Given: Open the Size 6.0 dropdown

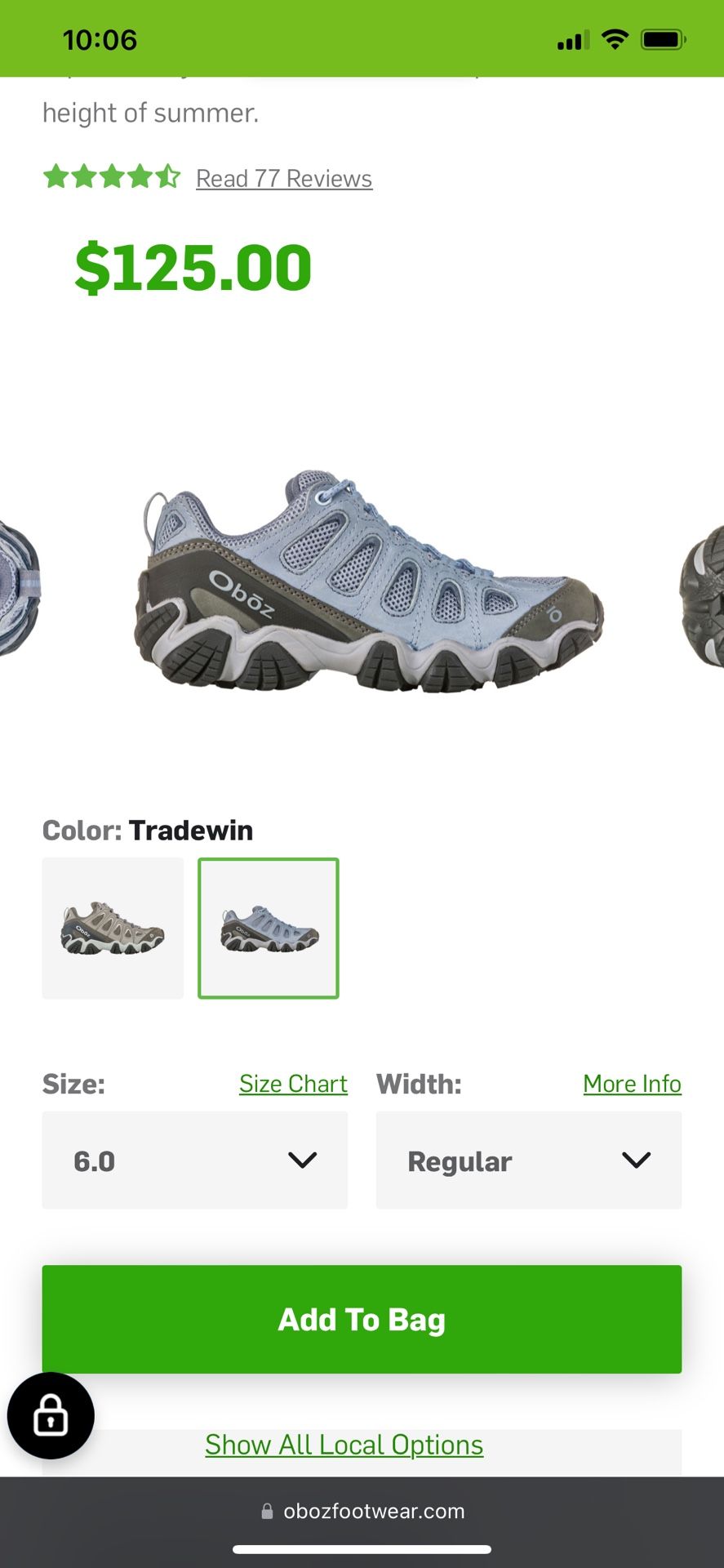Looking at the screenshot, I should click(195, 1160).
